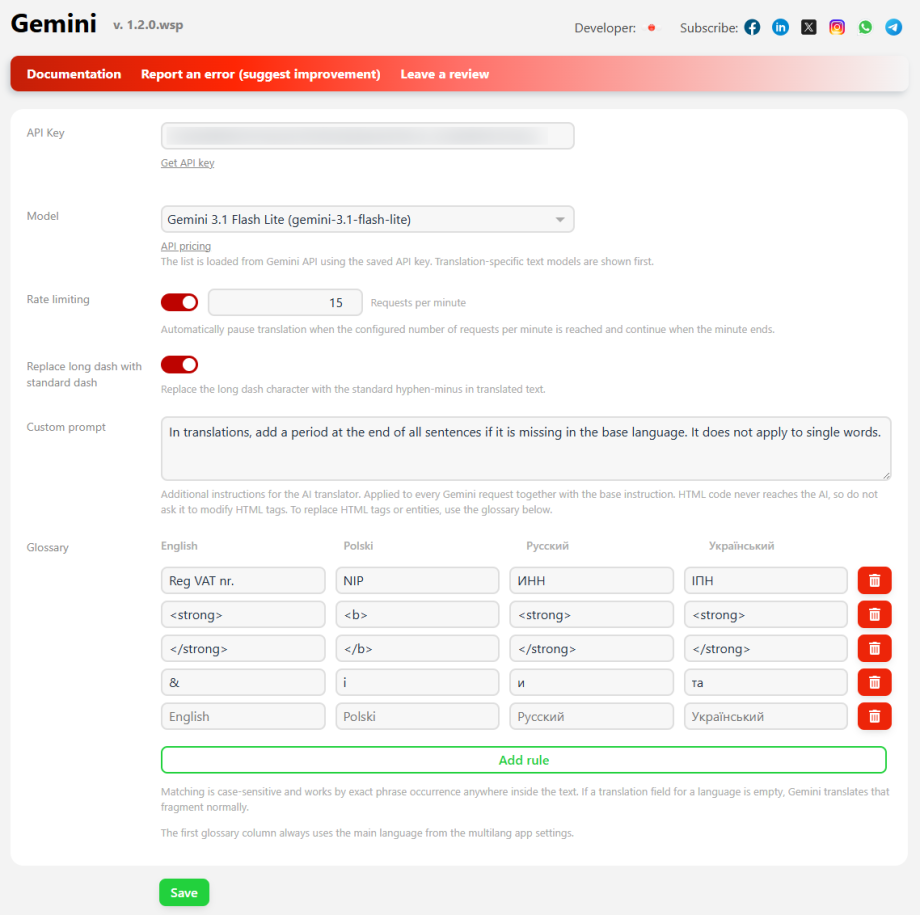Follow the Get API key link
Screen dimensions: 920x915
pos(187,163)
